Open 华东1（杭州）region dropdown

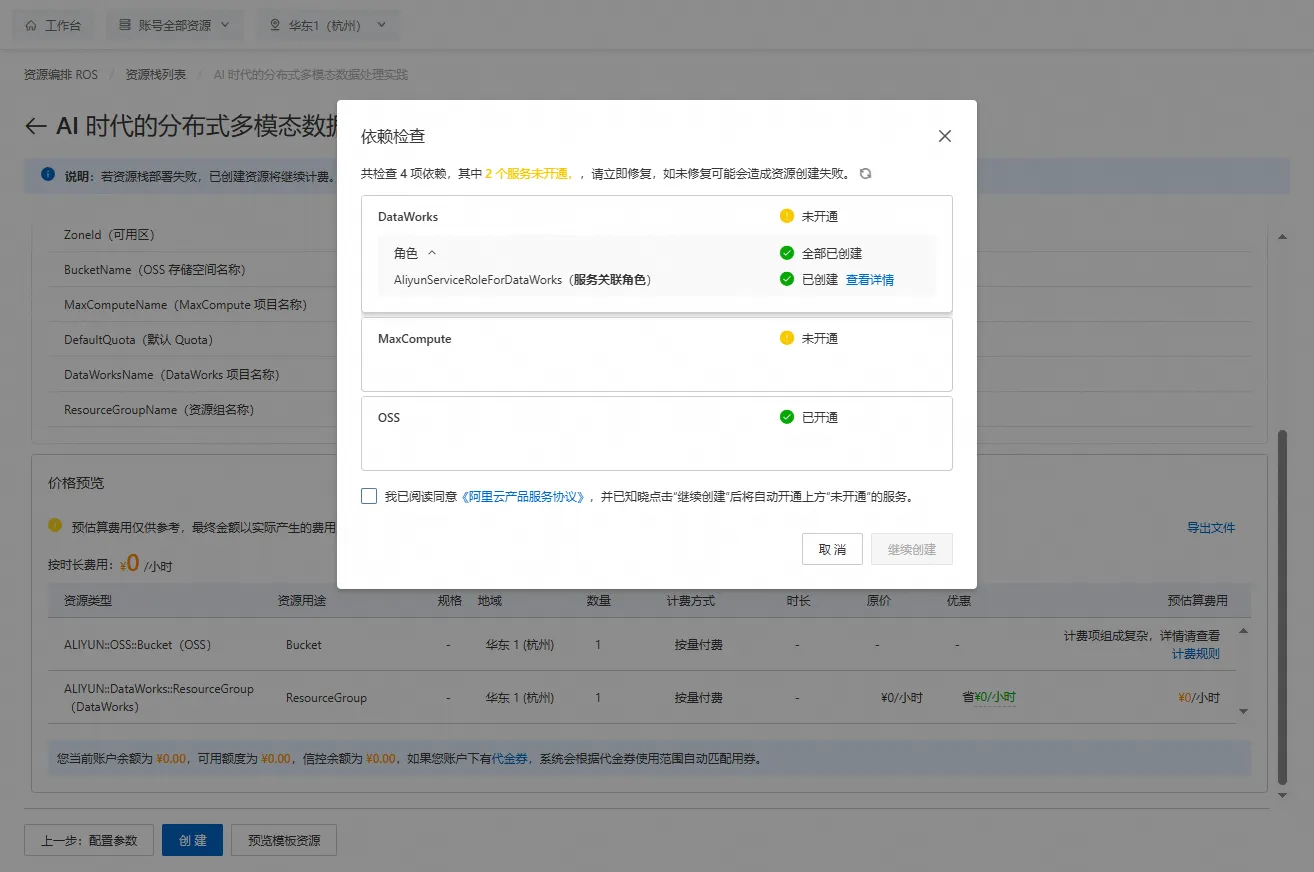[327, 25]
